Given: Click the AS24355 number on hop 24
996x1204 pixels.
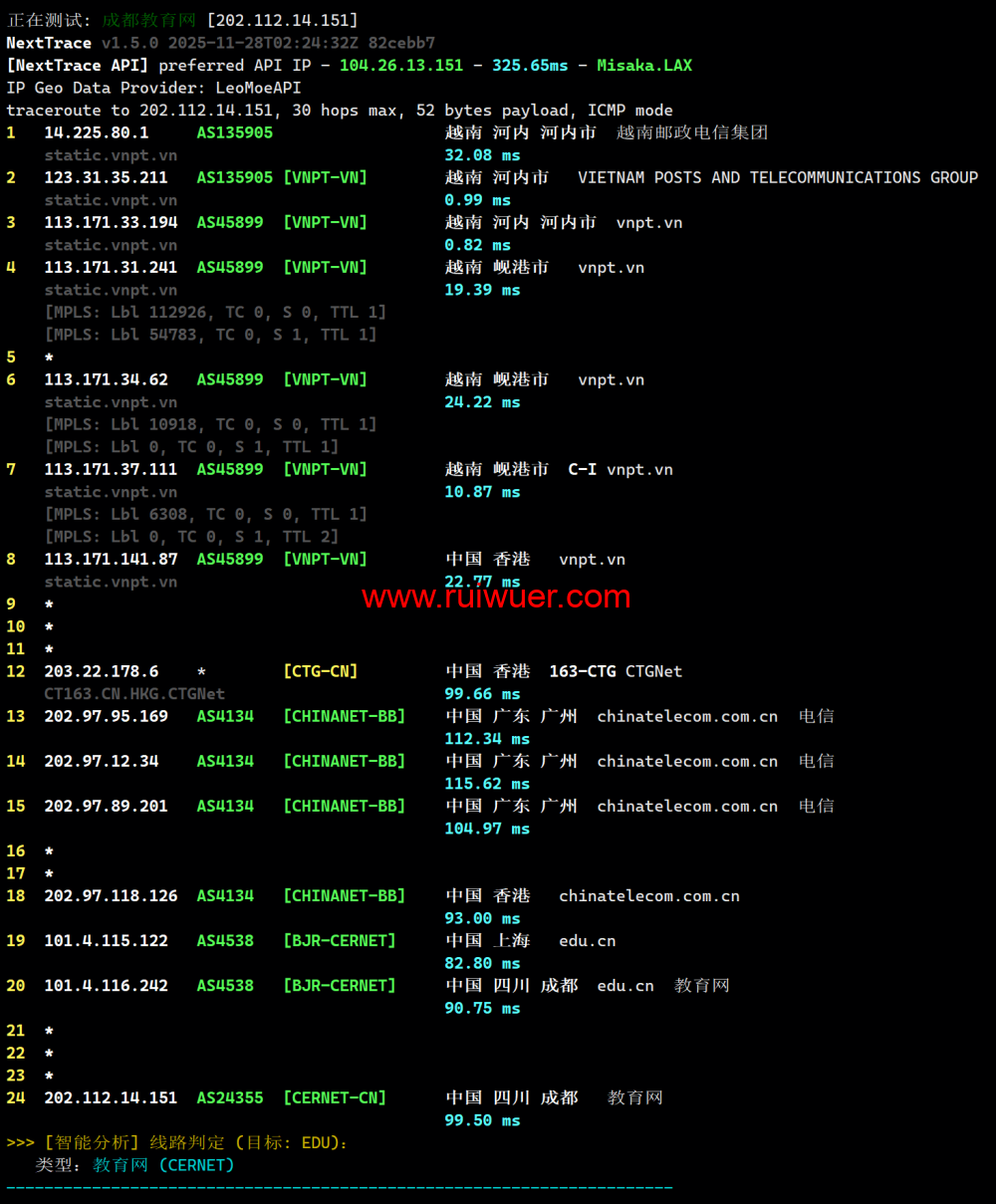Looking at the screenshot, I should pyautogui.click(x=229, y=1097).
